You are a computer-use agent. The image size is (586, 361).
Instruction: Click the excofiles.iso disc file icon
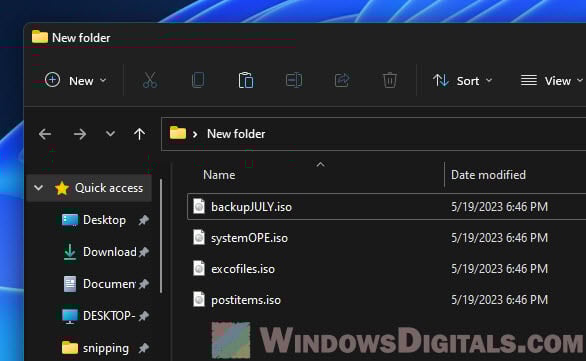[x=199, y=268]
